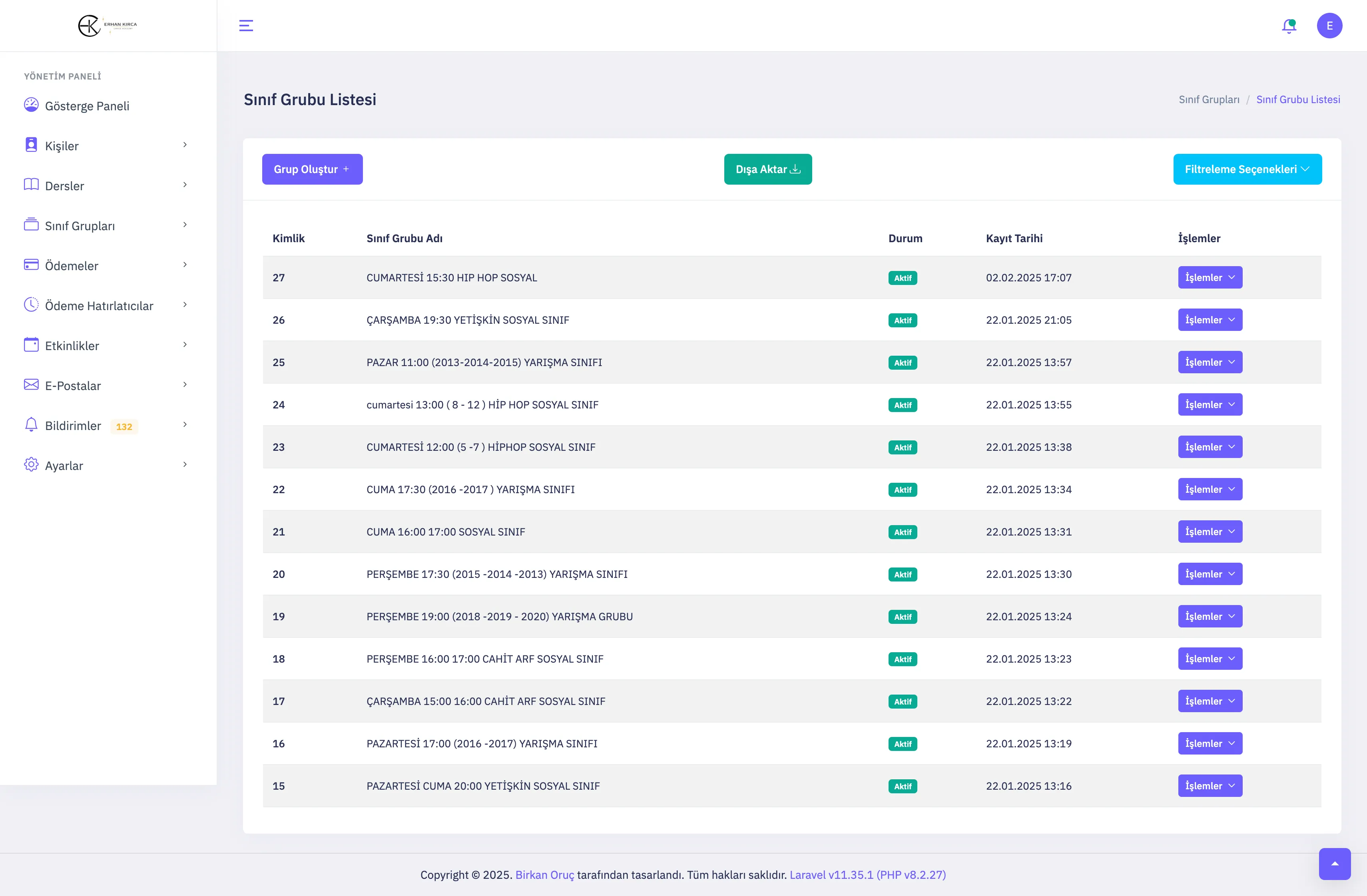Click the hamburger menu toggle icon
The height and width of the screenshot is (896, 1367).
coord(246,26)
